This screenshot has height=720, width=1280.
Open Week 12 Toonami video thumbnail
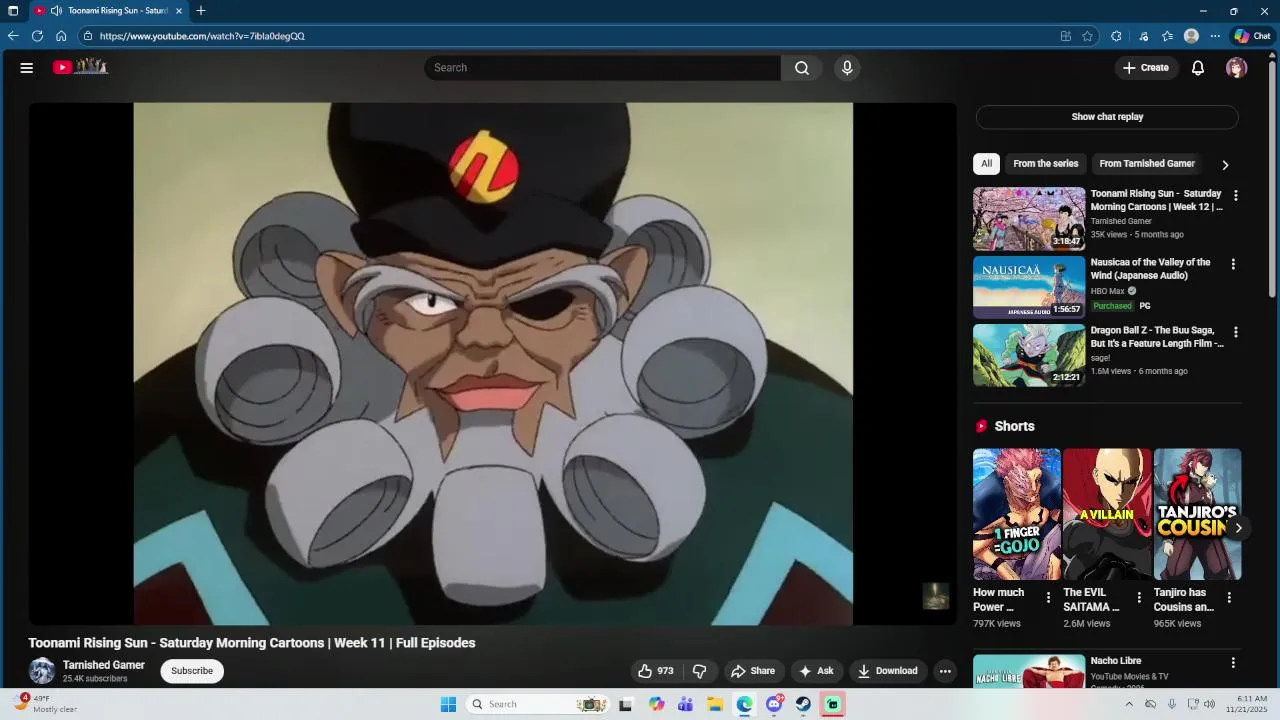pyautogui.click(x=1029, y=219)
